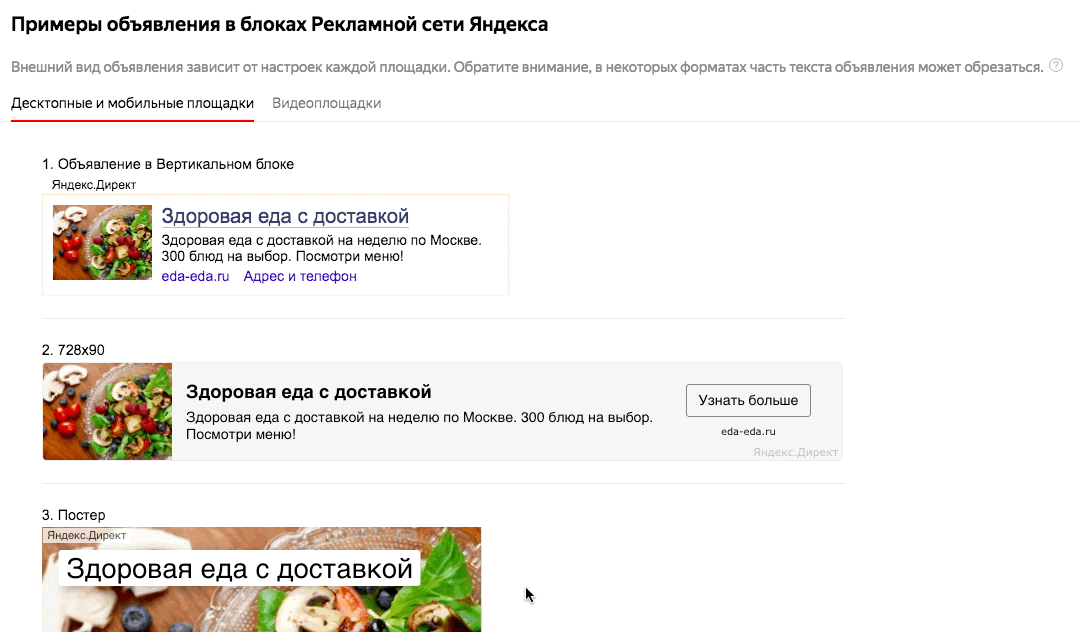Open the eda-eda.ru link in the vertical block ad

click(x=195, y=276)
